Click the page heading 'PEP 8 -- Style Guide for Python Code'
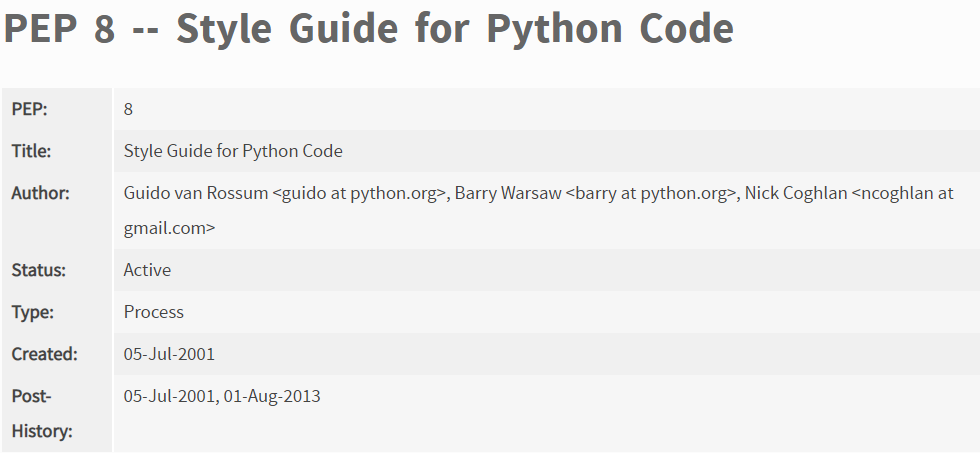980x453 pixels. [369, 28]
